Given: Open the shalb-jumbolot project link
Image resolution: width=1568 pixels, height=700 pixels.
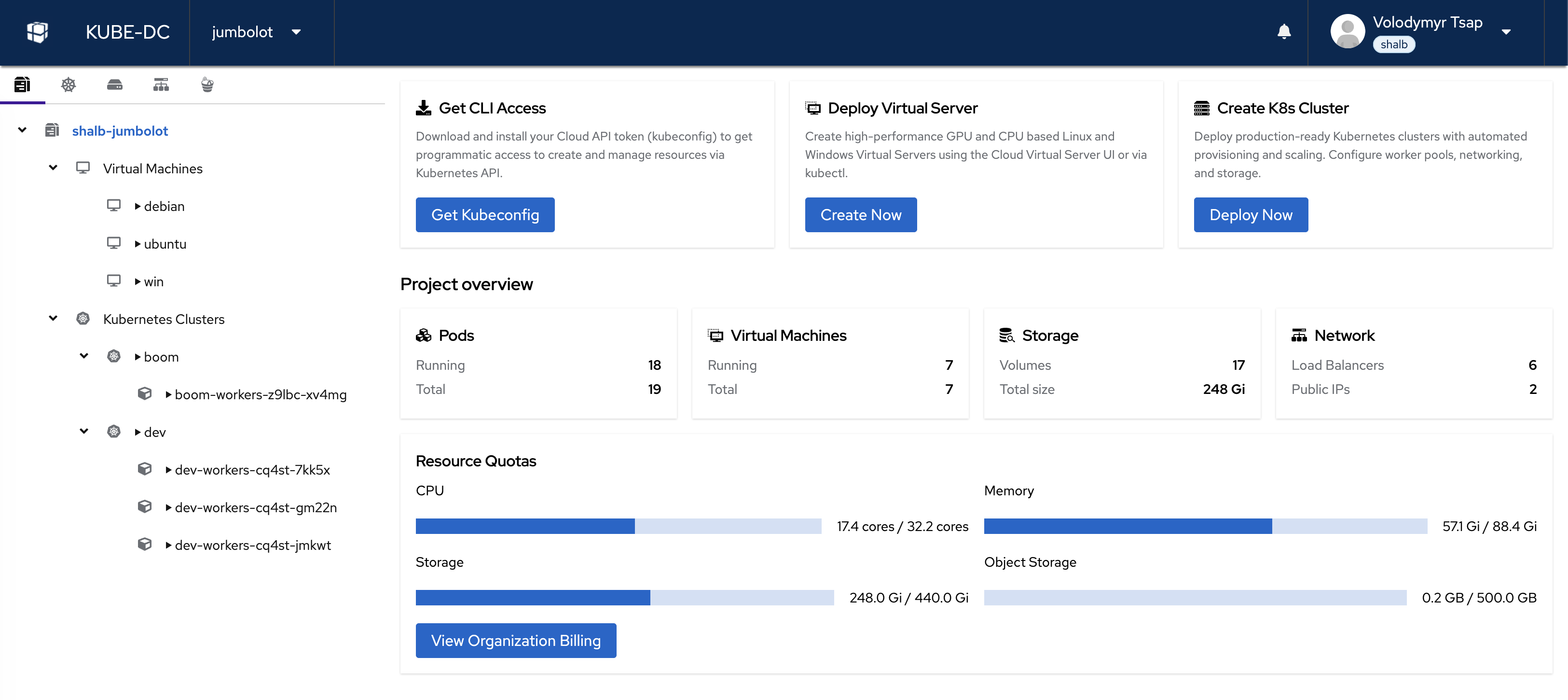Looking at the screenshot, I should pos(119,131).
